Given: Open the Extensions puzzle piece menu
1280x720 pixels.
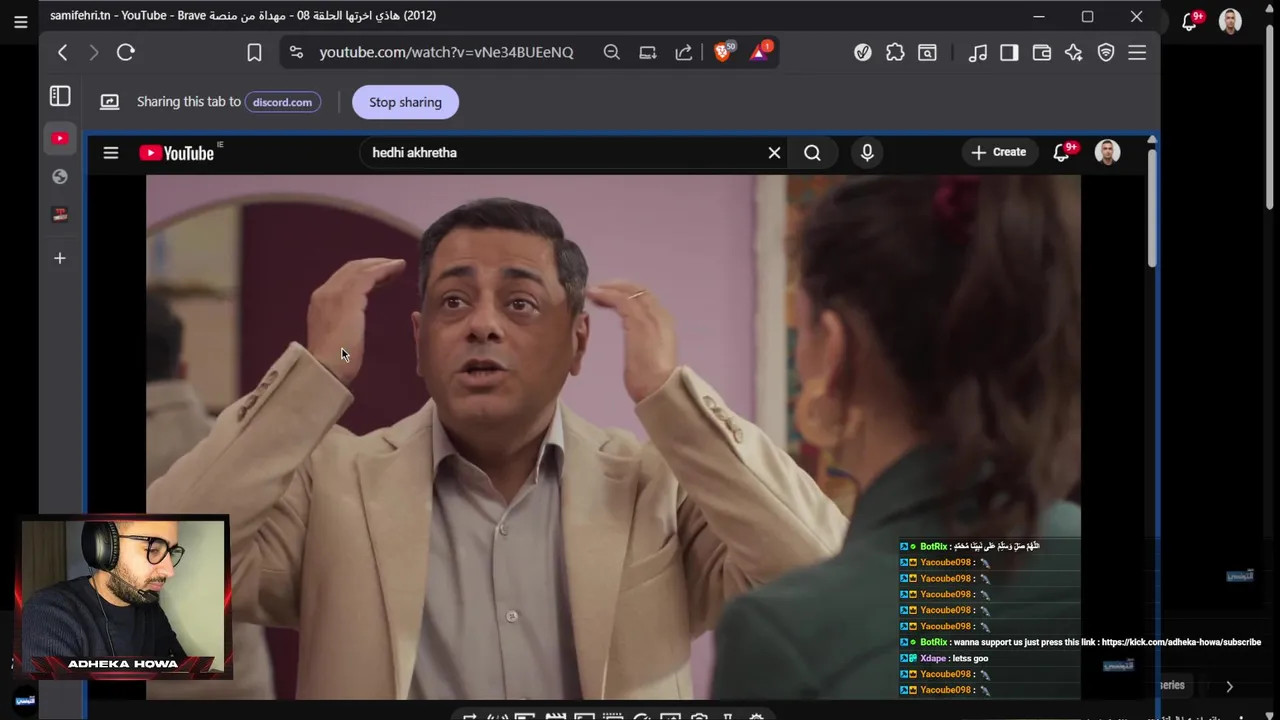Looking at the screenshot, I should (x=895, y=52).
